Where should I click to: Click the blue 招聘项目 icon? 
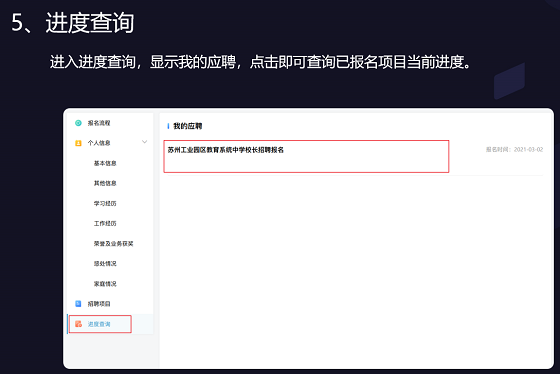[78, 304]
